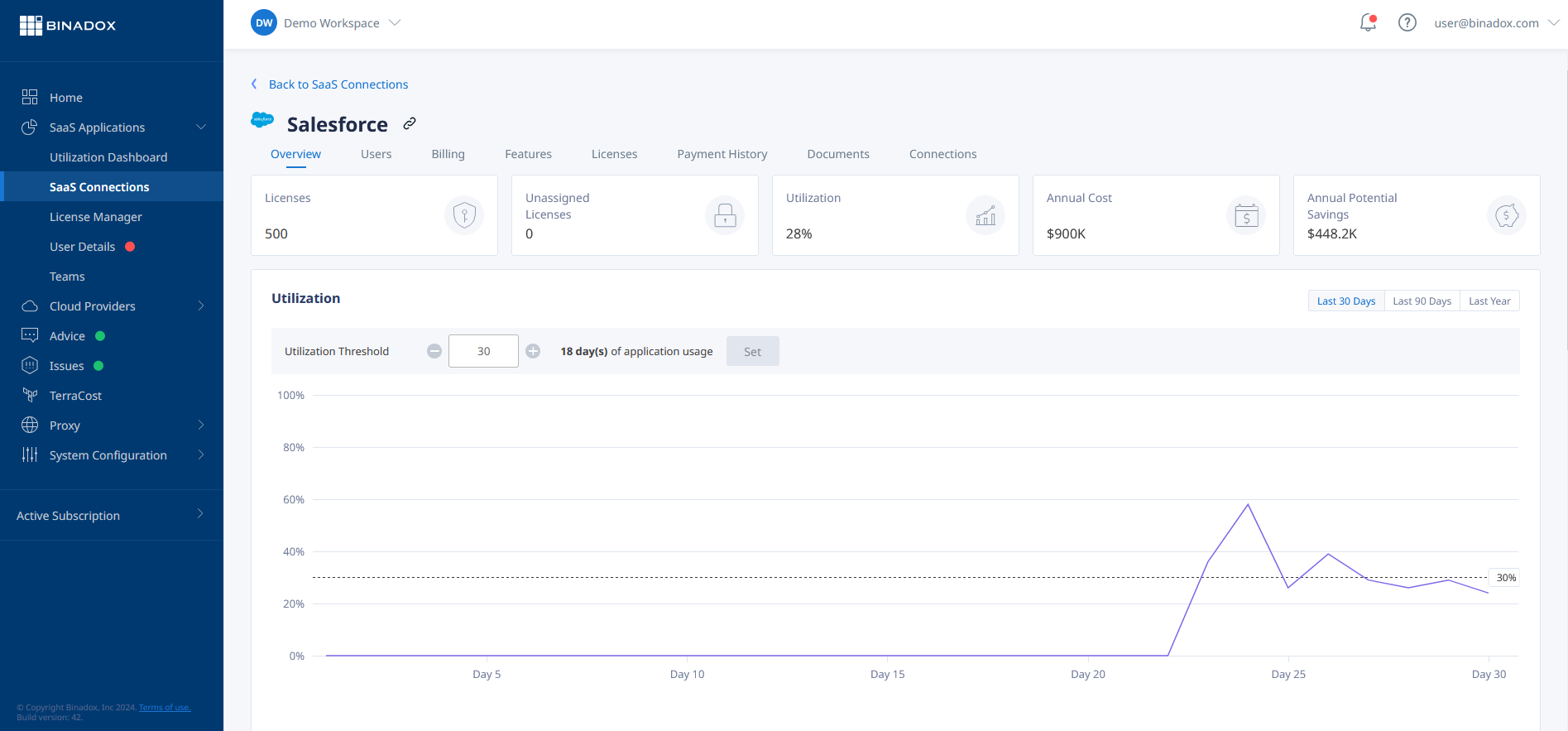Click the Utilization Threshold value field
Image resolution: width=1568 pixels, height=731 pixels.
coord(483,351)
